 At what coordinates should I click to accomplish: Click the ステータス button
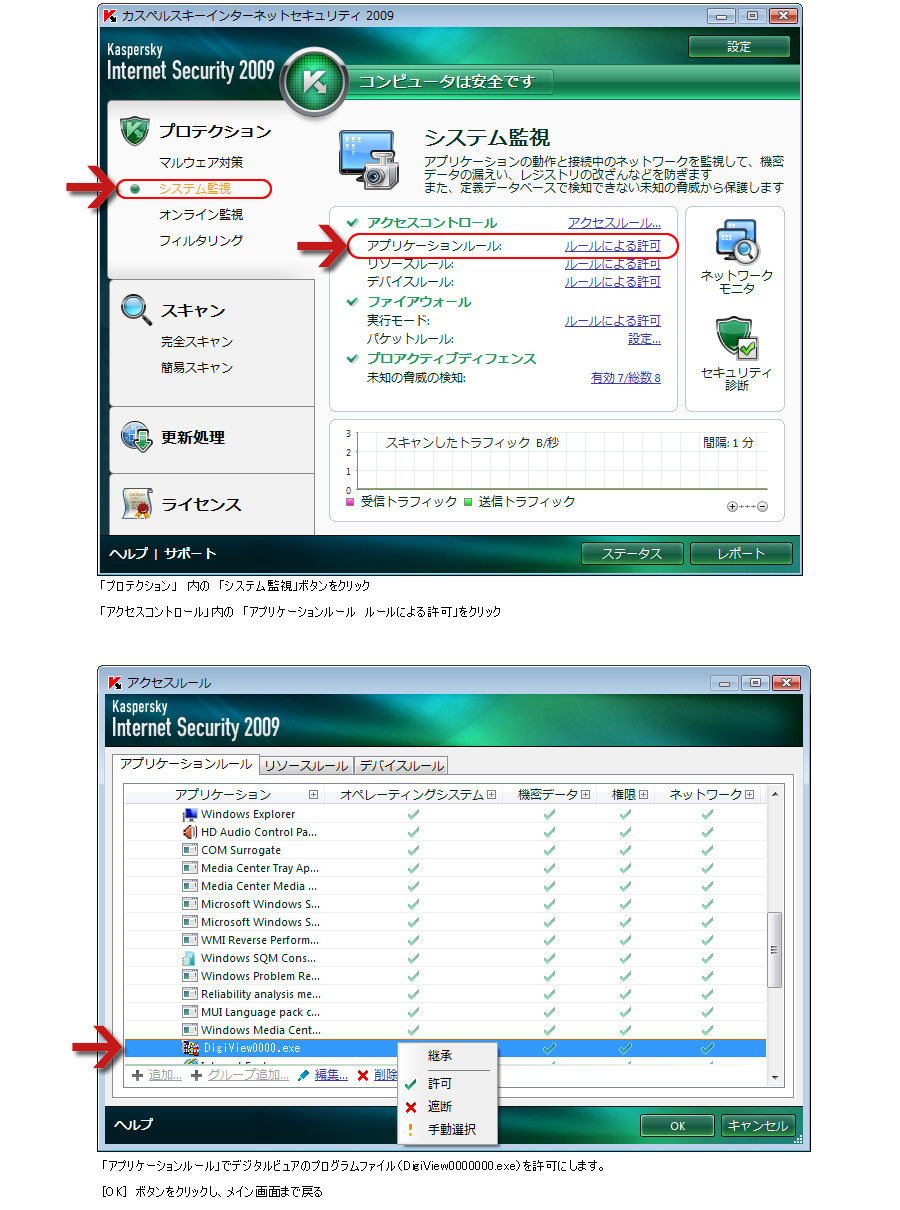pos(632,553)
